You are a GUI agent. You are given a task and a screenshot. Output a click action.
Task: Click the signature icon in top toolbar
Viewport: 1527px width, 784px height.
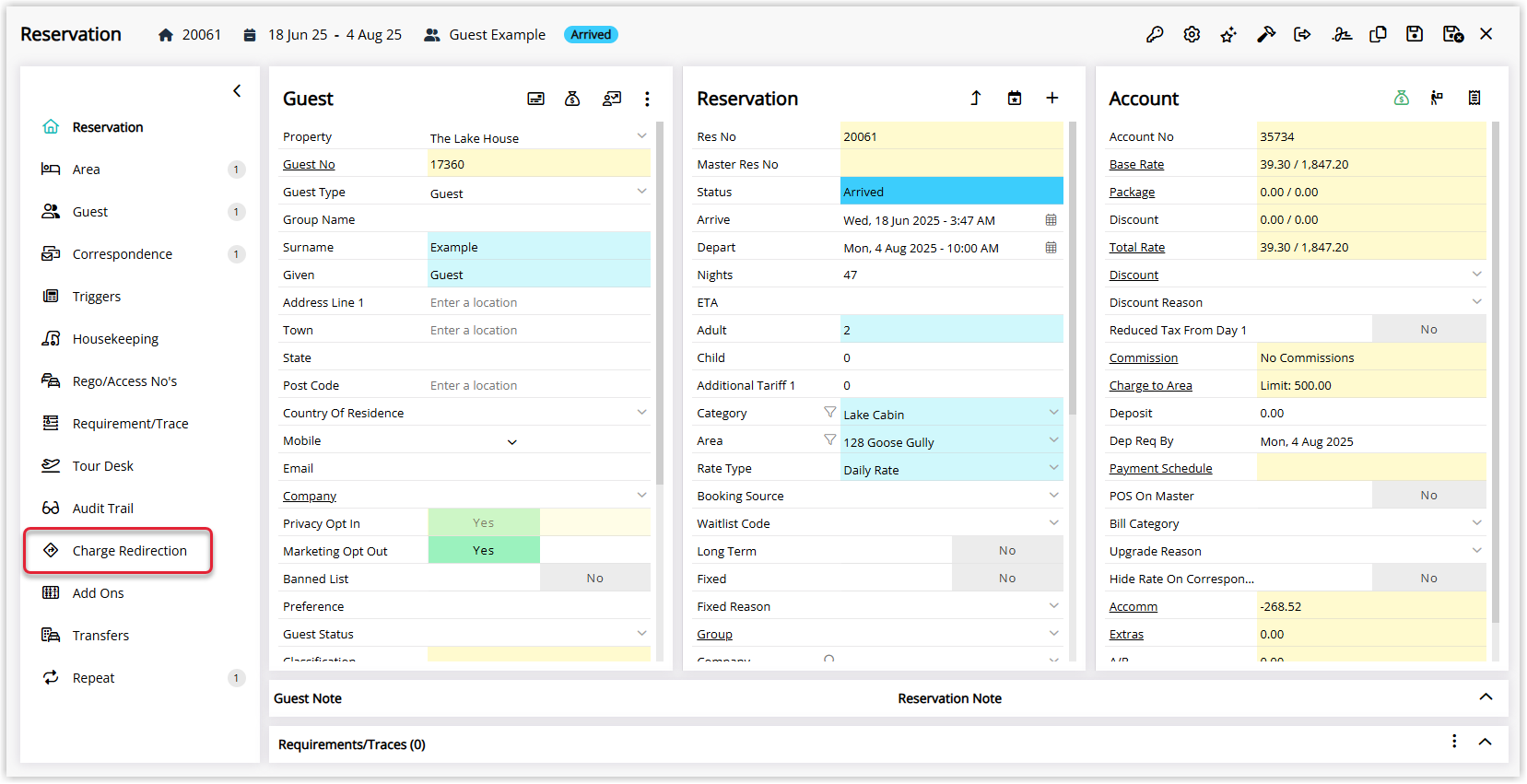pos(1342,34)
